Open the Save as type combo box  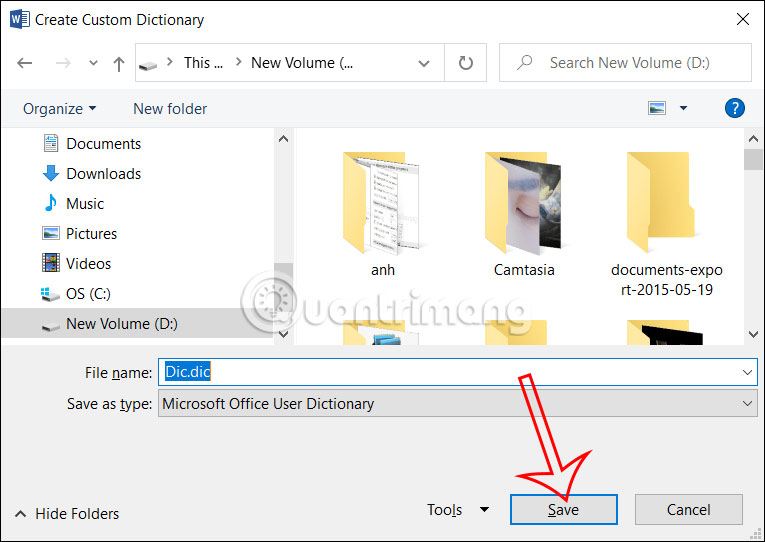(458, 403)
